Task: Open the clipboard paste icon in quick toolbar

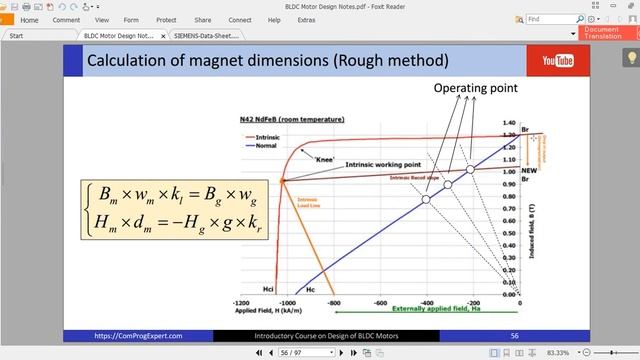Action: tap(50, 7)
